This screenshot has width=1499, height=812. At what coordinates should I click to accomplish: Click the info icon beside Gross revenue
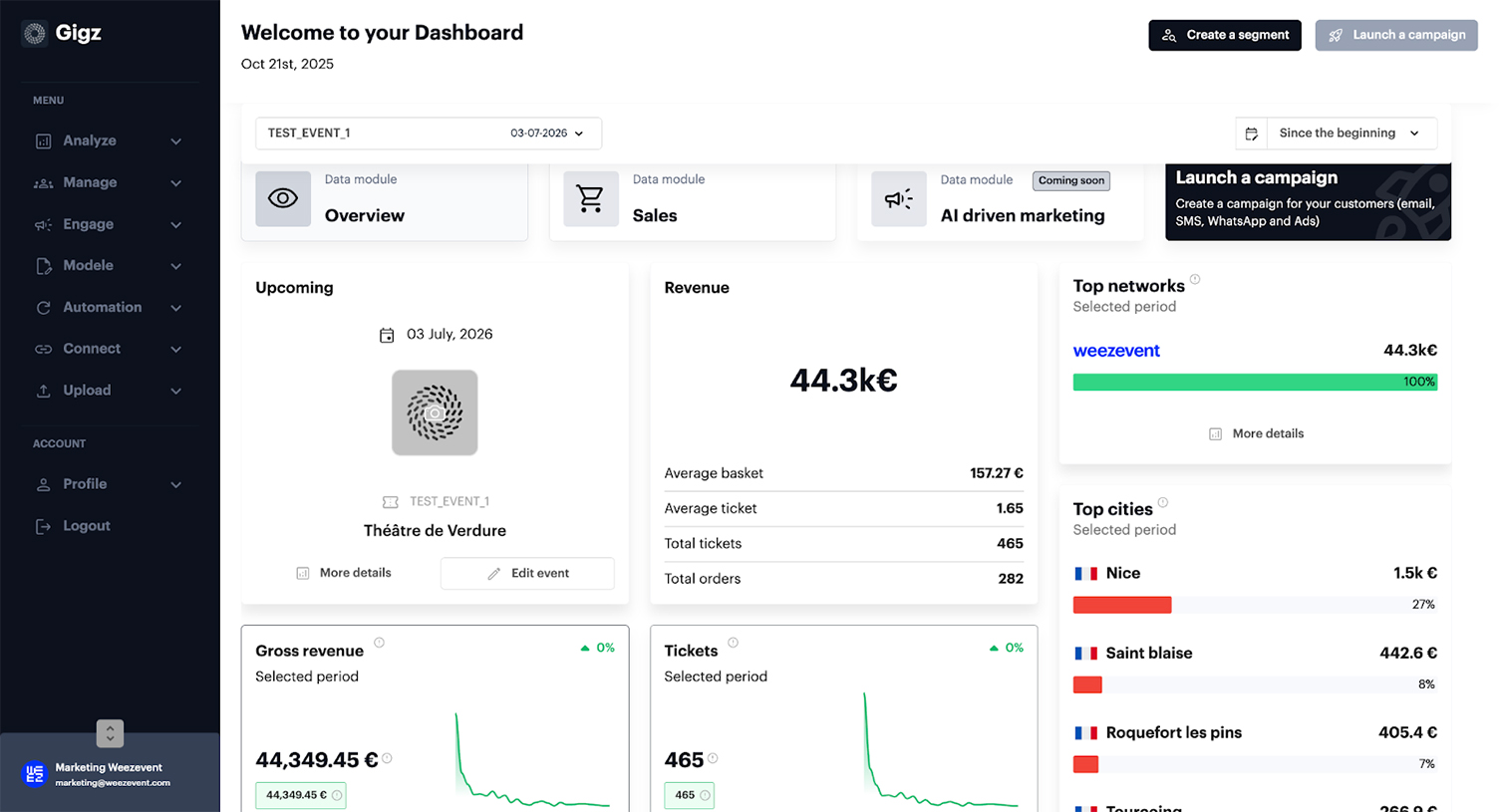point(379,644)
